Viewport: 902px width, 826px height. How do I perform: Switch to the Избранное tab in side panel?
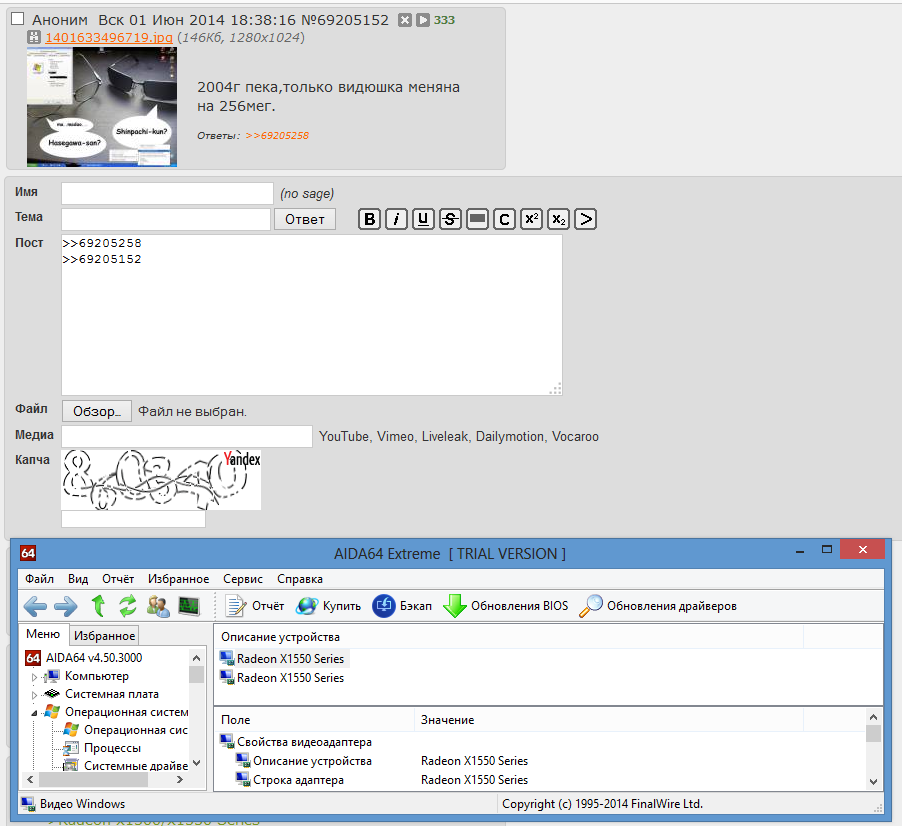[x=104, y=636]
